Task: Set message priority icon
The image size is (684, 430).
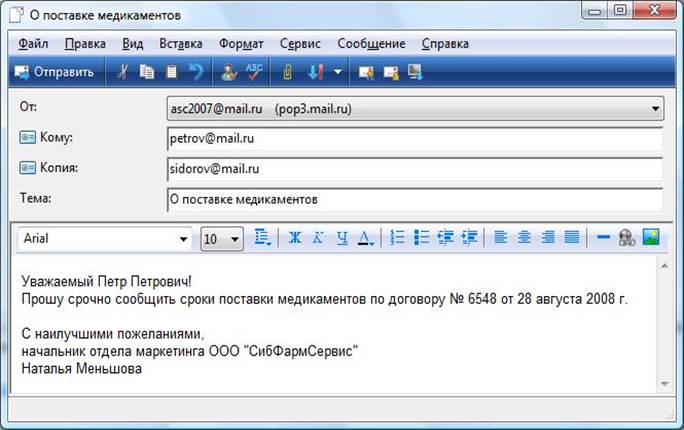Action: (316, 72)
